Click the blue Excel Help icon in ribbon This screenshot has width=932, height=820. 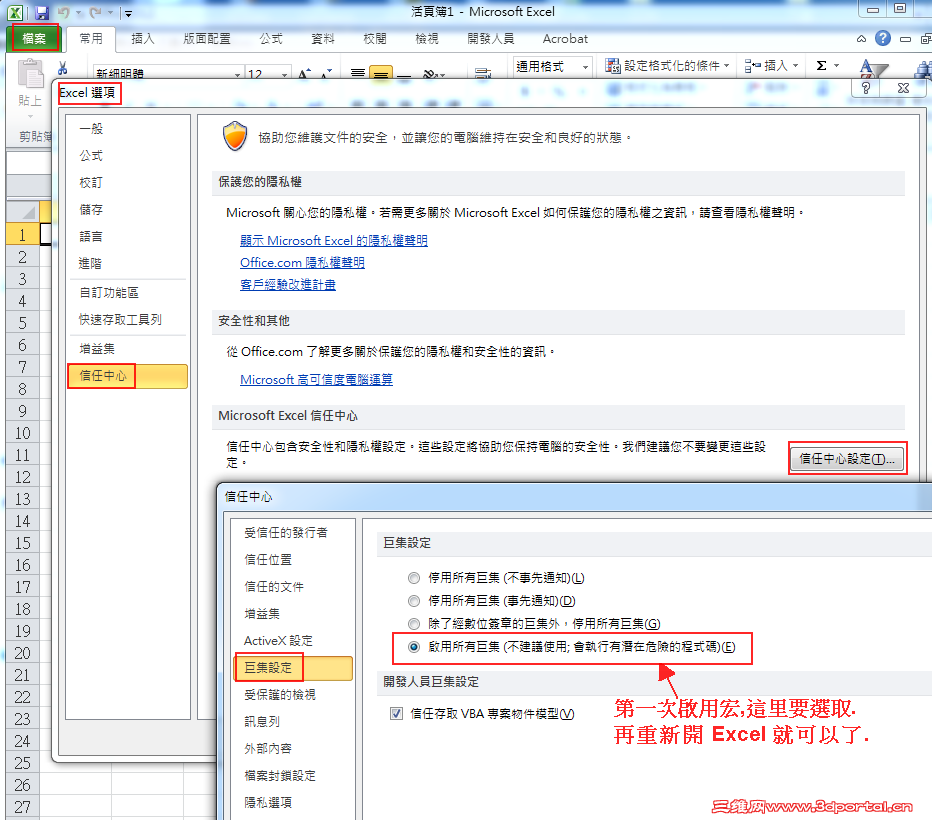click(x=883, y=39)
